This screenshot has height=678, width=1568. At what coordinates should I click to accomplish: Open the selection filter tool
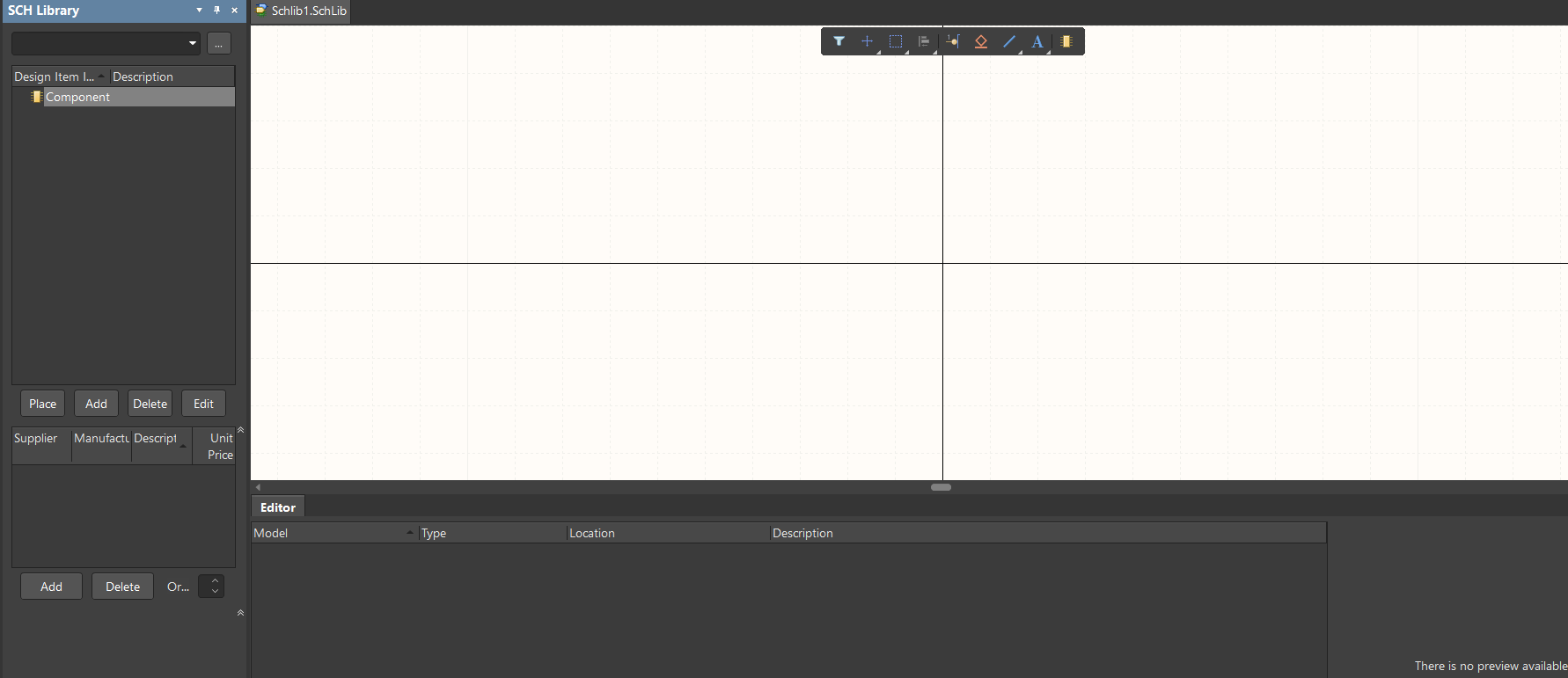(839, 41)
